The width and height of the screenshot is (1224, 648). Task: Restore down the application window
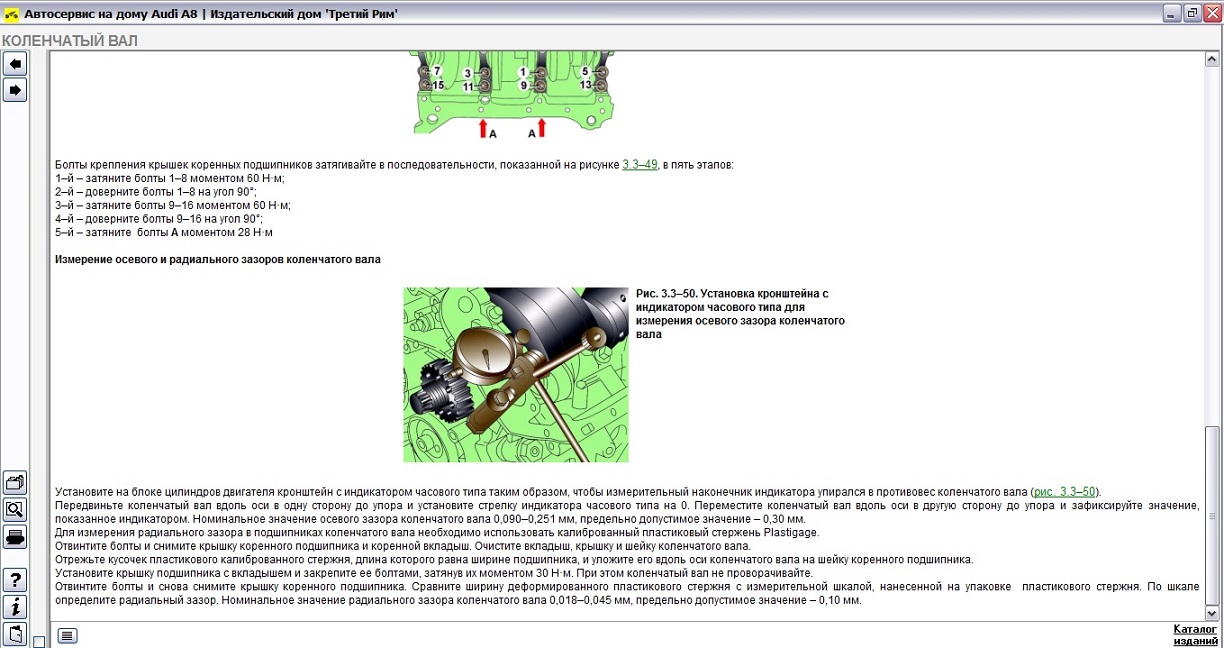(1192, 13)
